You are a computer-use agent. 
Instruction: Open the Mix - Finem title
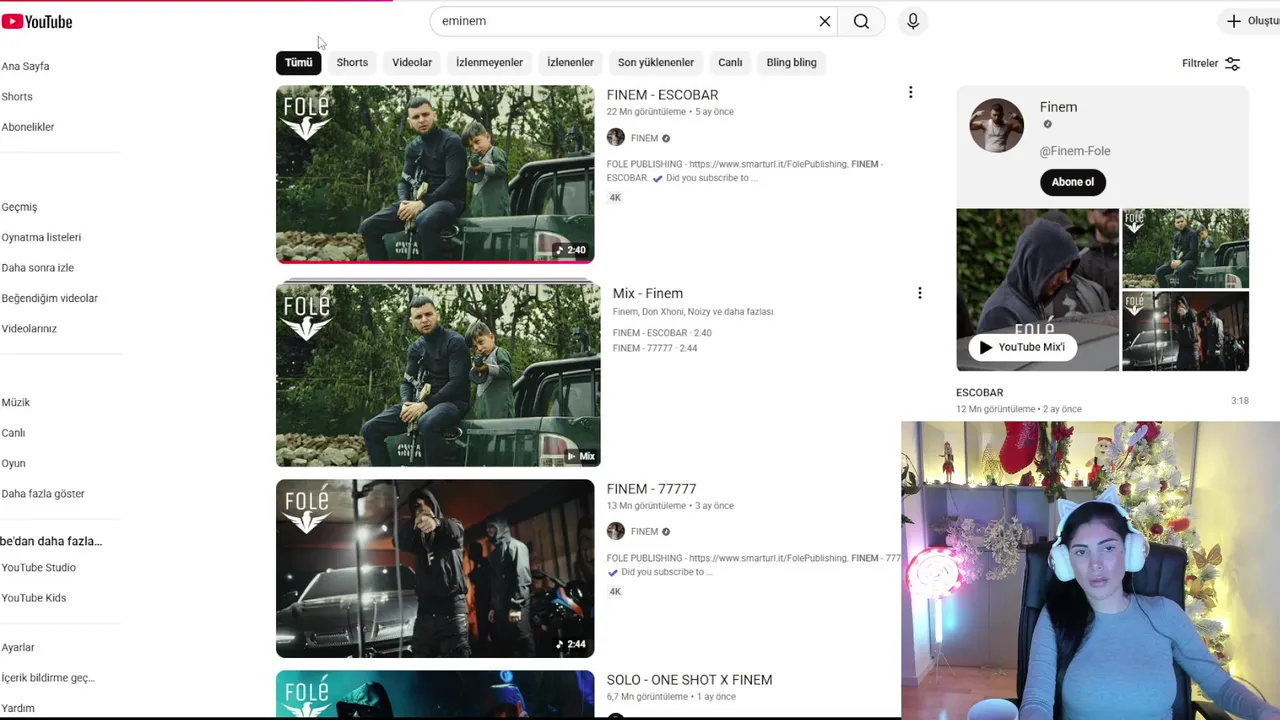(x=648, y=293)
